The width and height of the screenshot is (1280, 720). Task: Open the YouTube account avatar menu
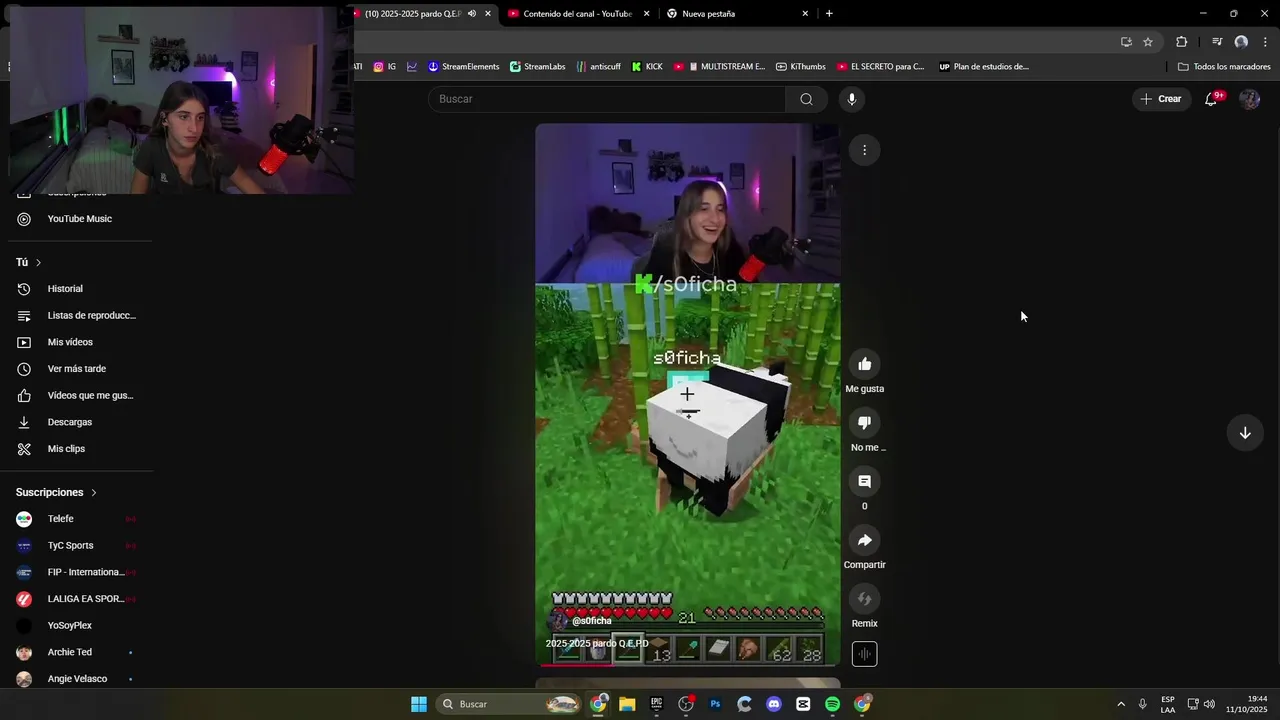click(x=1249, y=99)
